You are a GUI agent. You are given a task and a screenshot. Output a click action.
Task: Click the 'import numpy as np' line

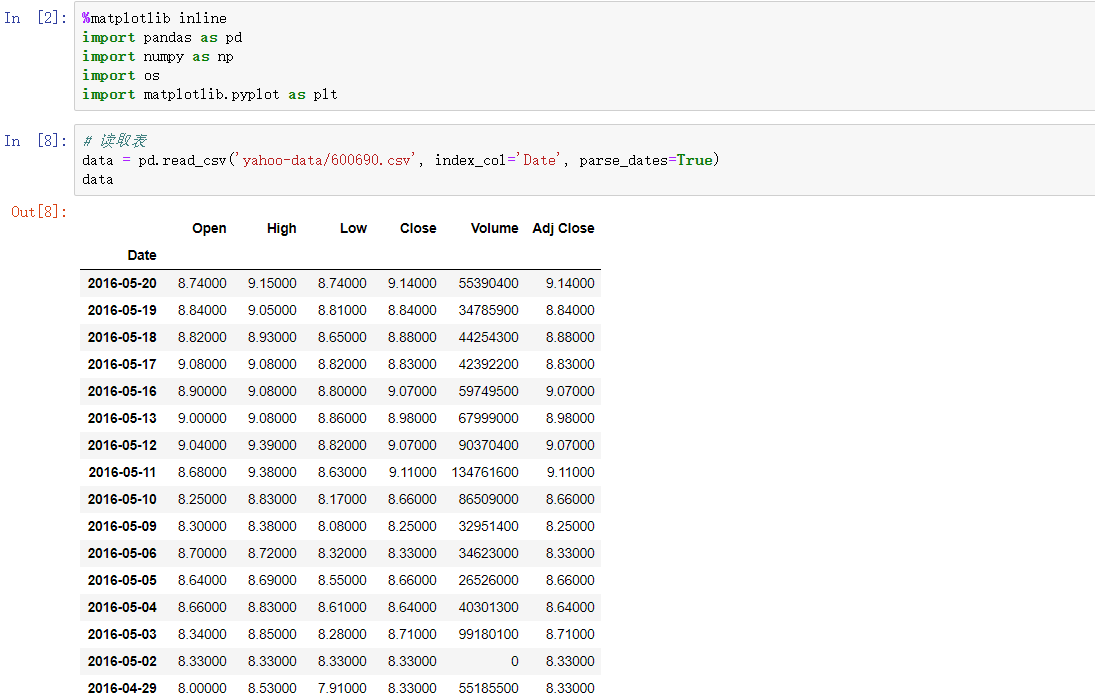(x=158, y=56)
